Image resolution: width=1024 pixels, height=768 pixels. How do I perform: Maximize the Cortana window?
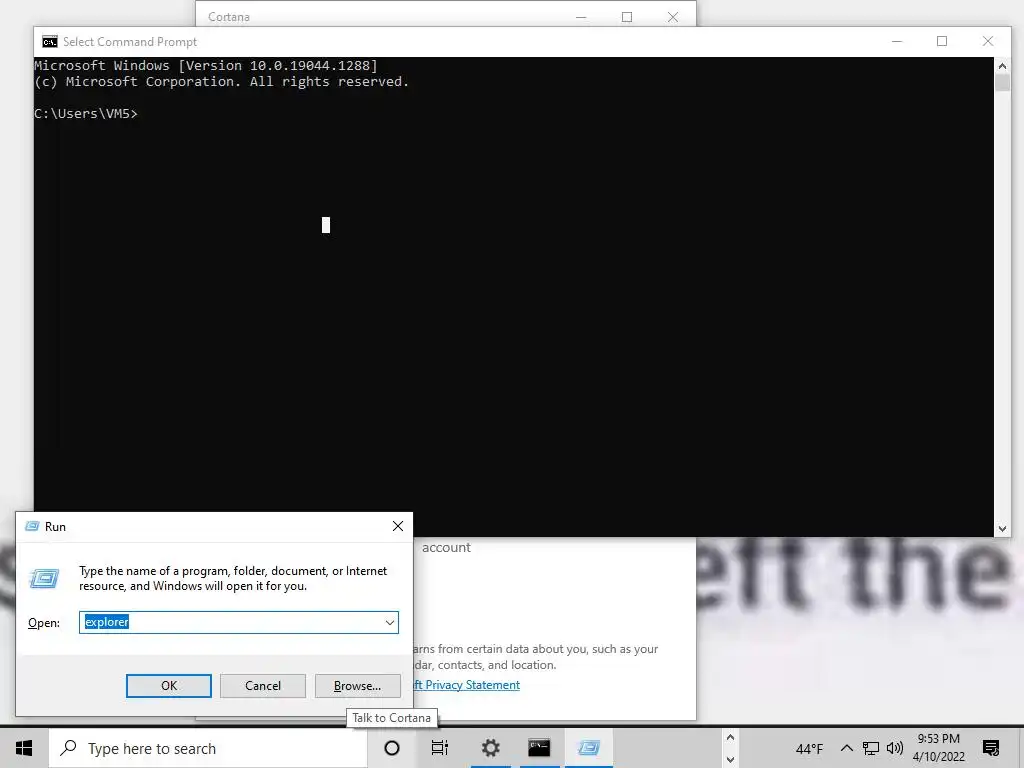(627, 17)
